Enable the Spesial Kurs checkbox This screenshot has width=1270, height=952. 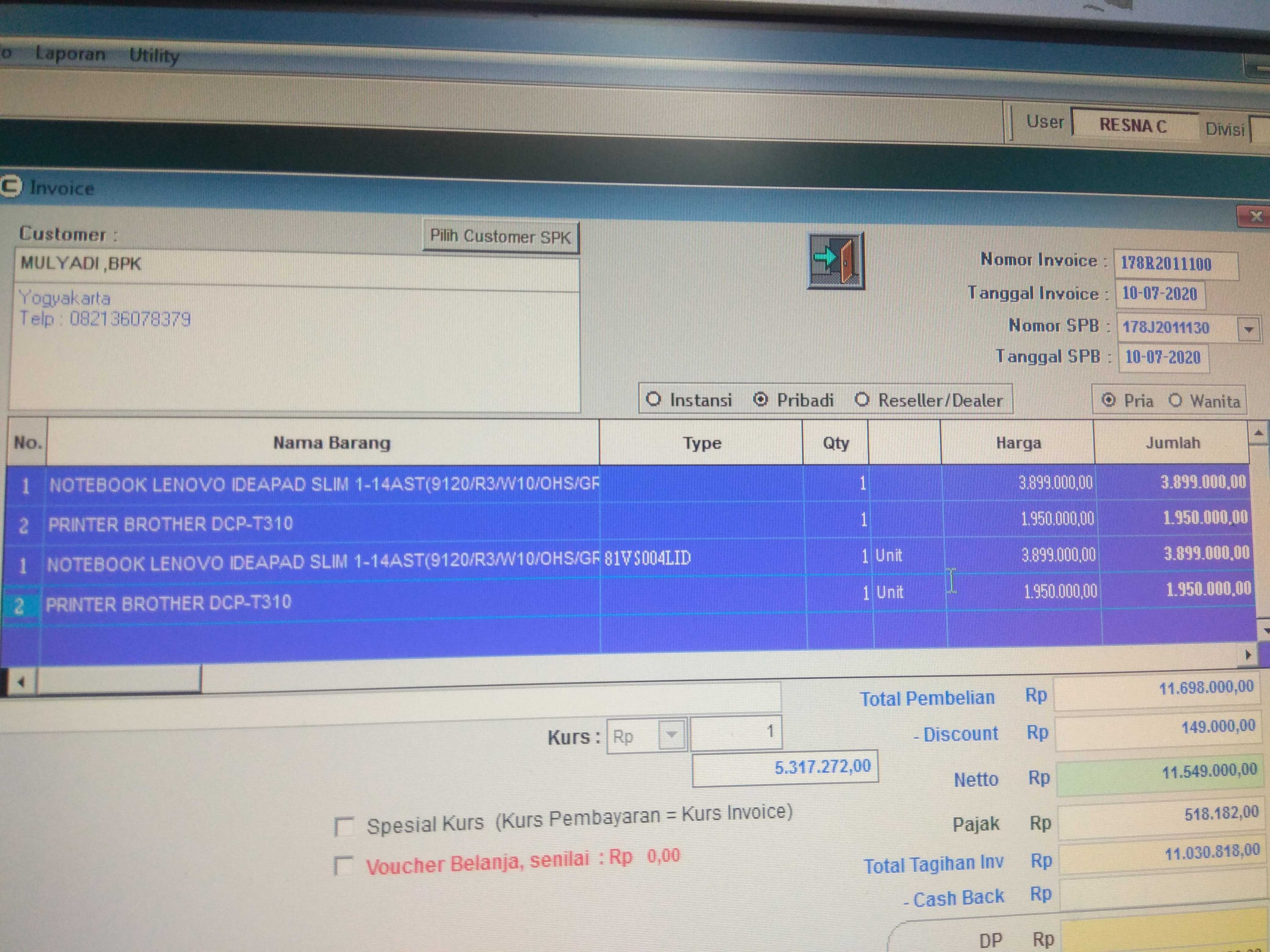click(343, 827)
